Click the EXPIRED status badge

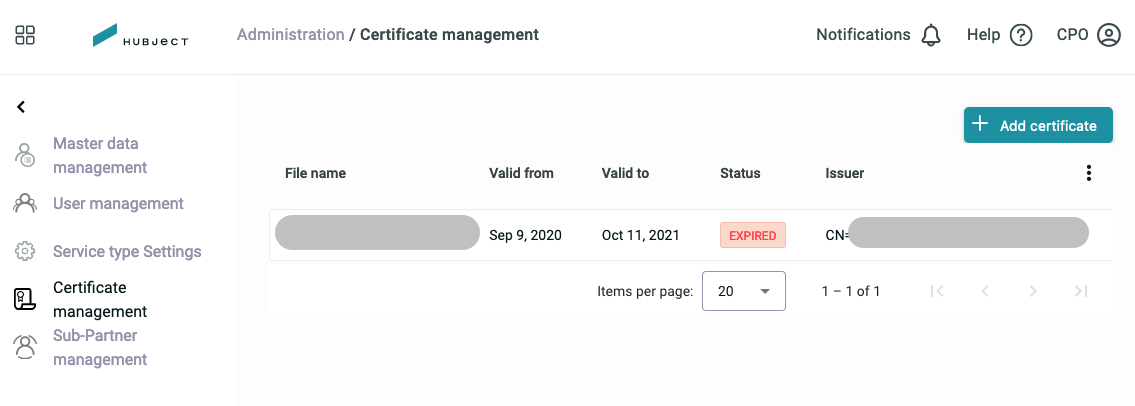click(753, 235)
